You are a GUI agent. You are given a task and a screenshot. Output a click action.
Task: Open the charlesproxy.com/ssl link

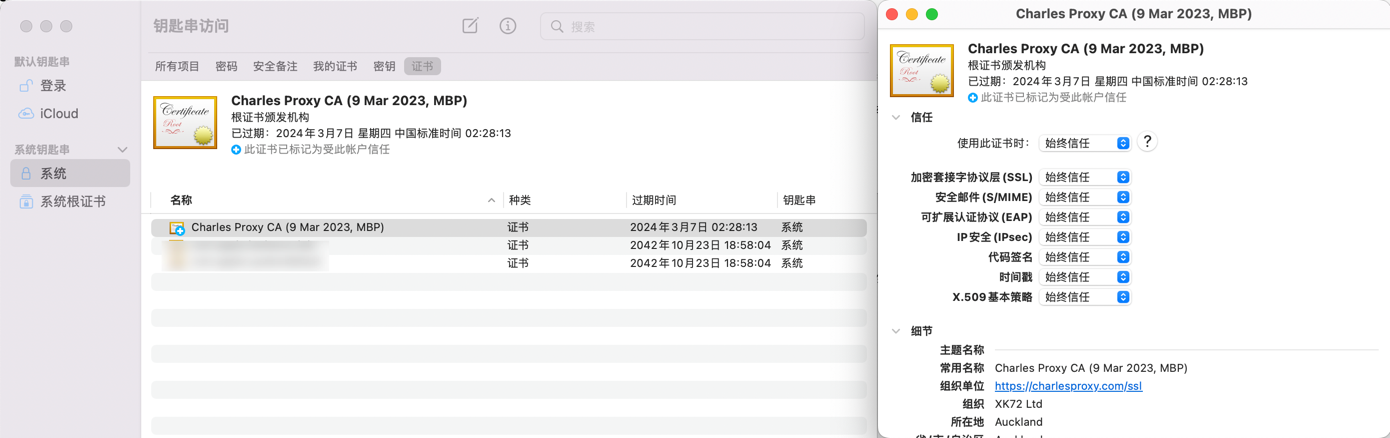click(x=1068, y=386)
